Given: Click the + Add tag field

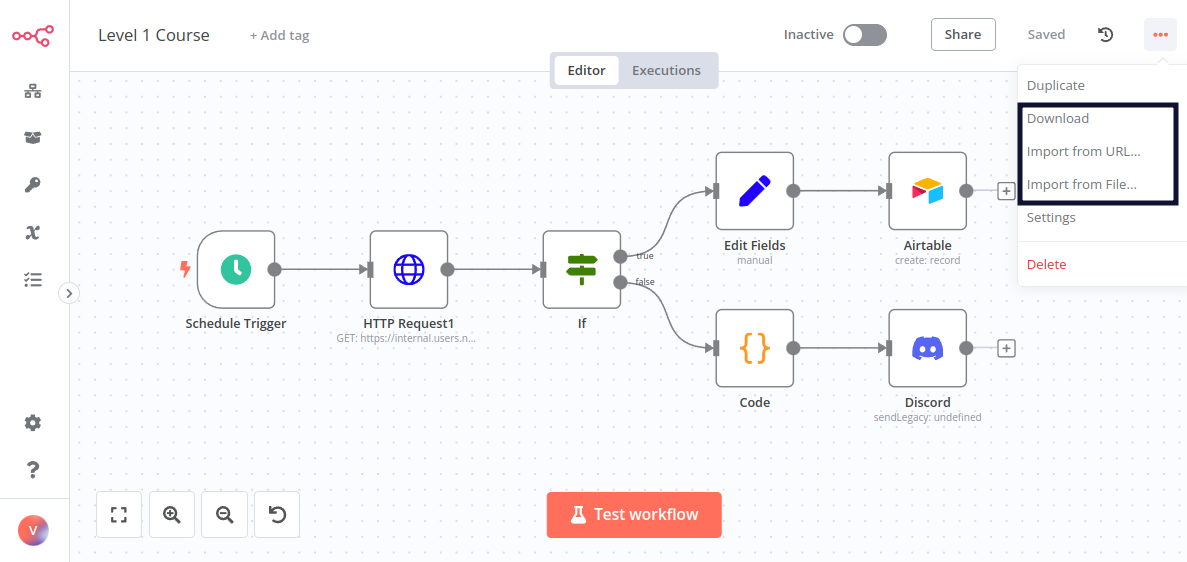Looking at the screenshot, I should click(x=279, y=35).
